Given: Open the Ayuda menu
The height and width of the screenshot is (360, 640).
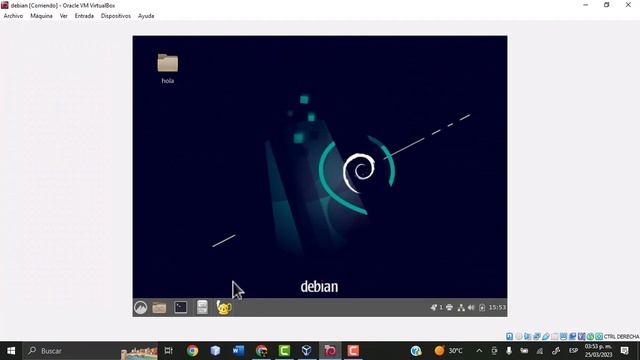Looking at the screenshot, I should [x=146, y=16].
